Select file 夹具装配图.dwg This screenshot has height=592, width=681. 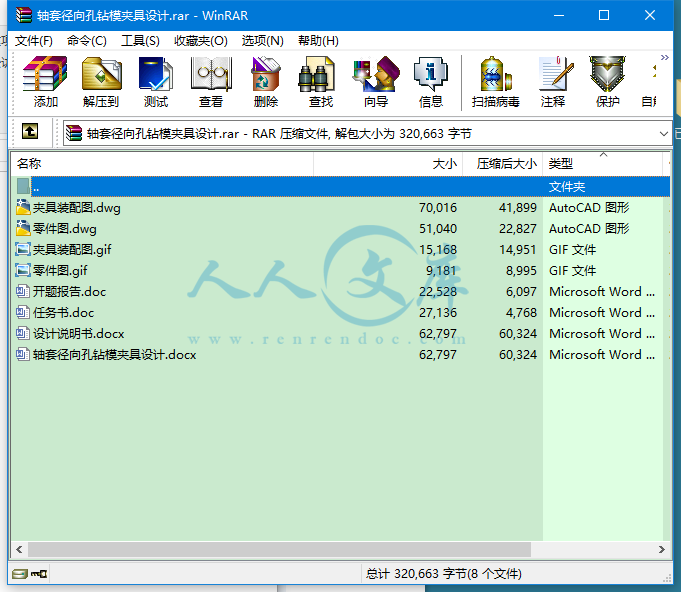tap(341, 208)
